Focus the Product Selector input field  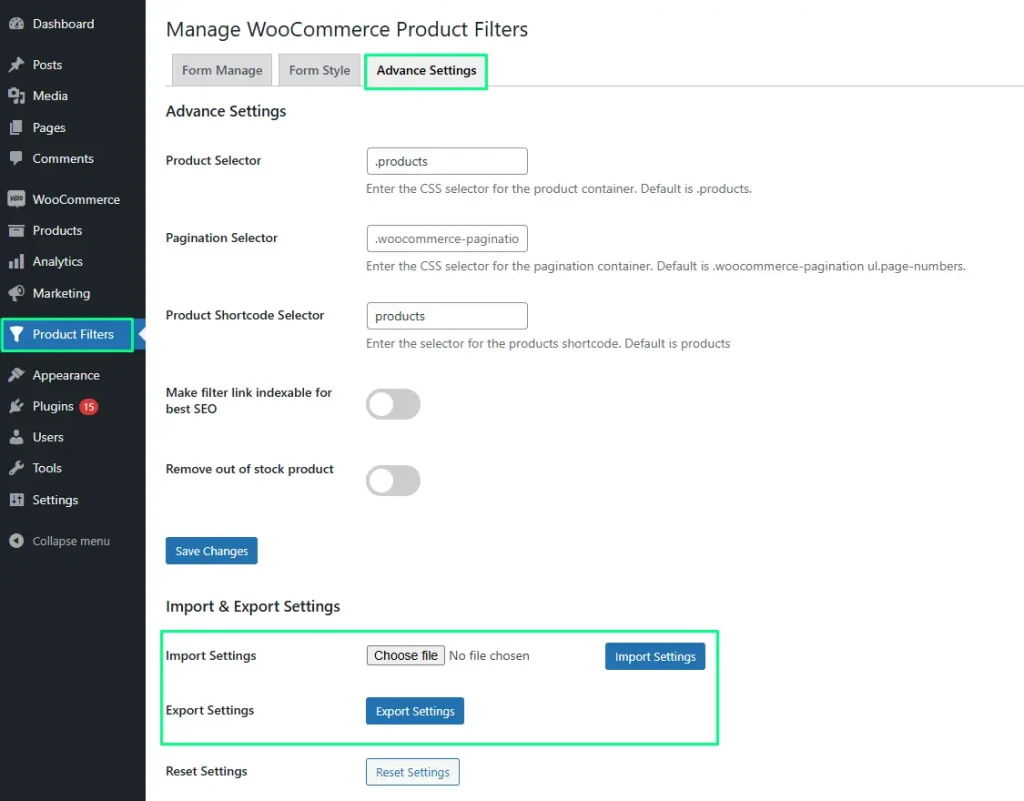tap(447, 161)
